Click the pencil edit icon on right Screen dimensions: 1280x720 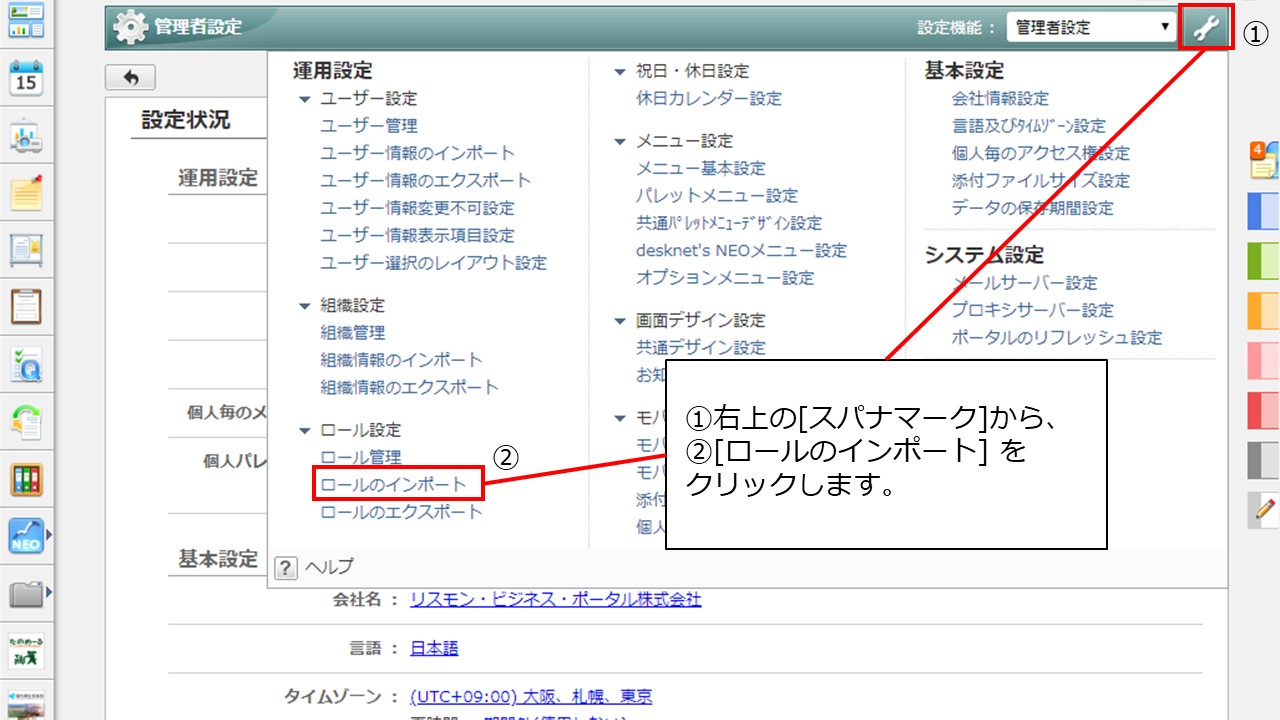[1264, 510]
